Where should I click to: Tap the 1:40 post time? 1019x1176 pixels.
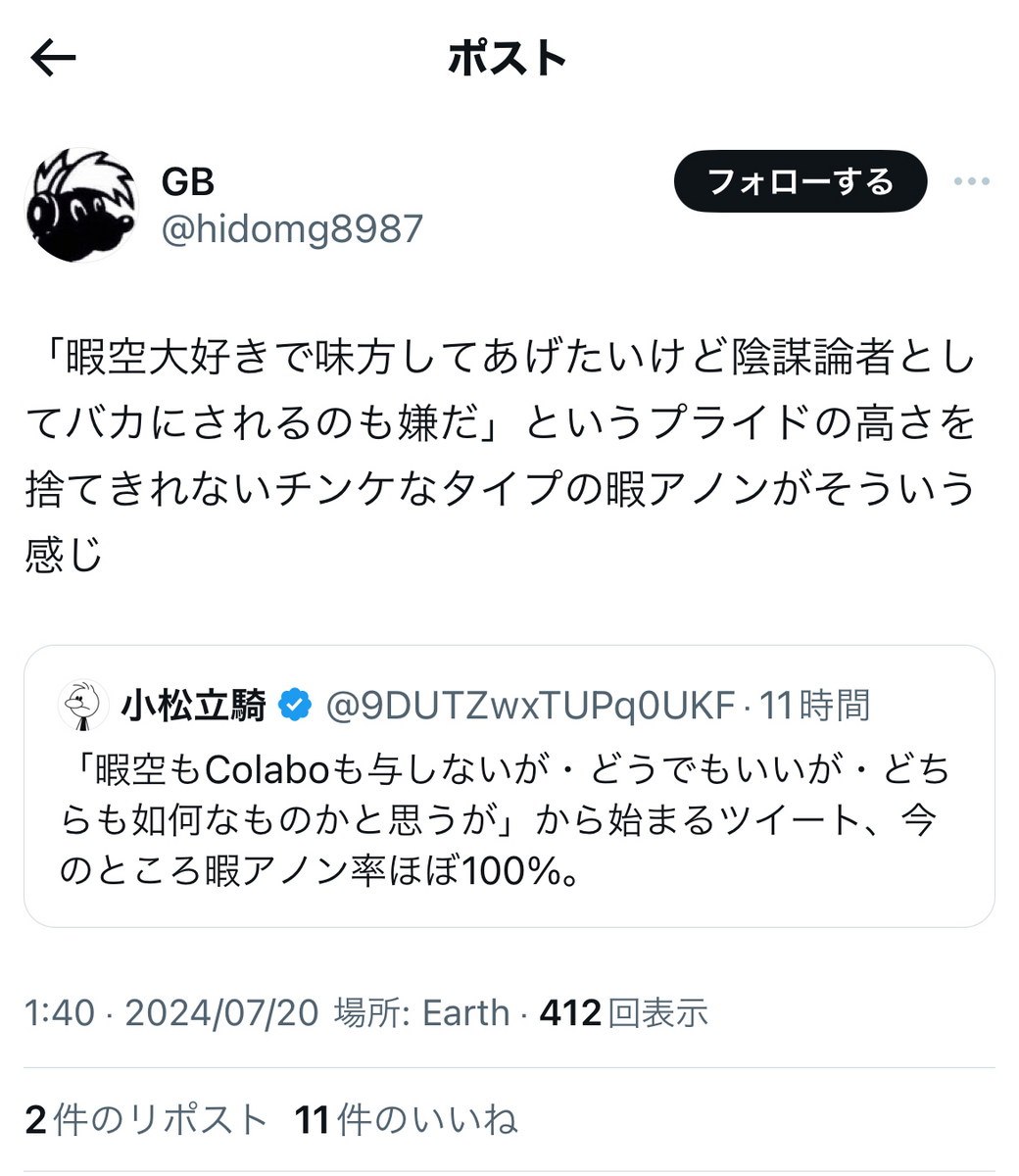tap(60, 1012)
